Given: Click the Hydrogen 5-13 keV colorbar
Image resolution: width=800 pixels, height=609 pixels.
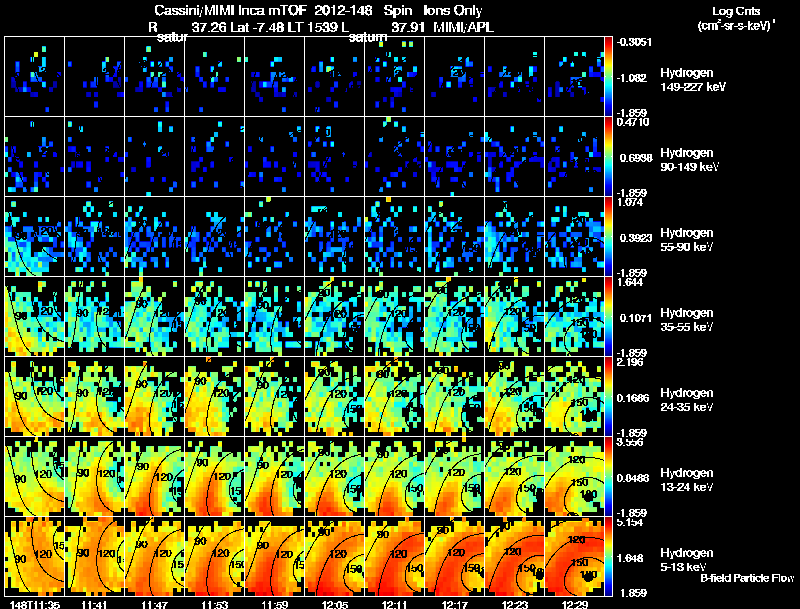Looking at the screenshot, I should tap(608, 557).
